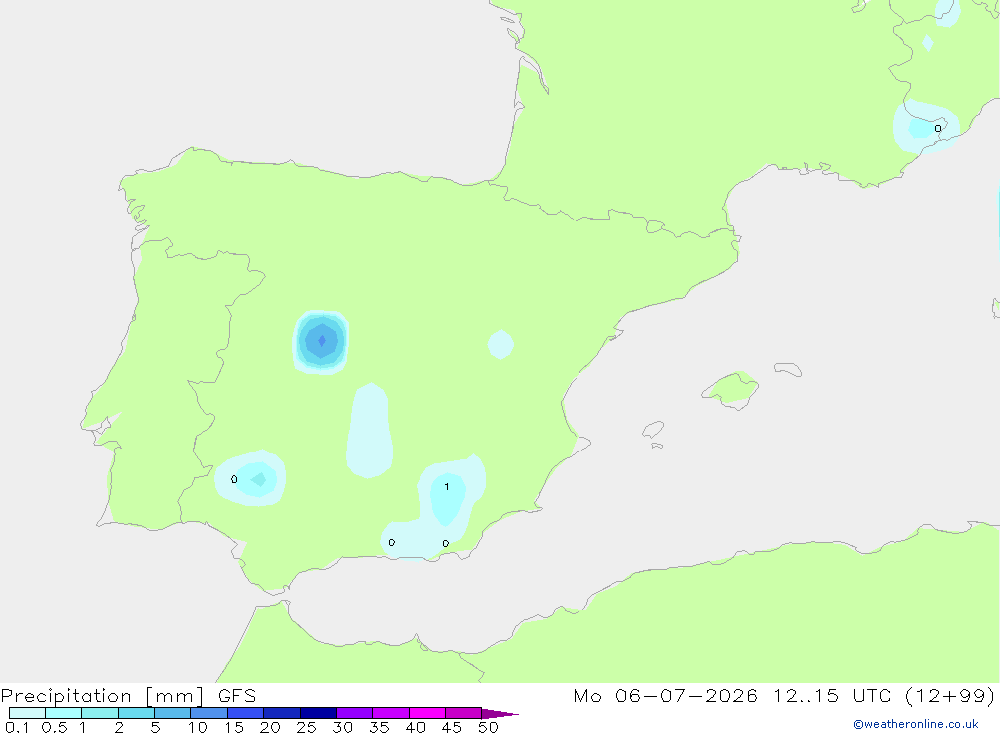Viewport: 1000px width, 733px height.
Task: Click the purple arrow tip beyond 50
Action: point(500,713)
